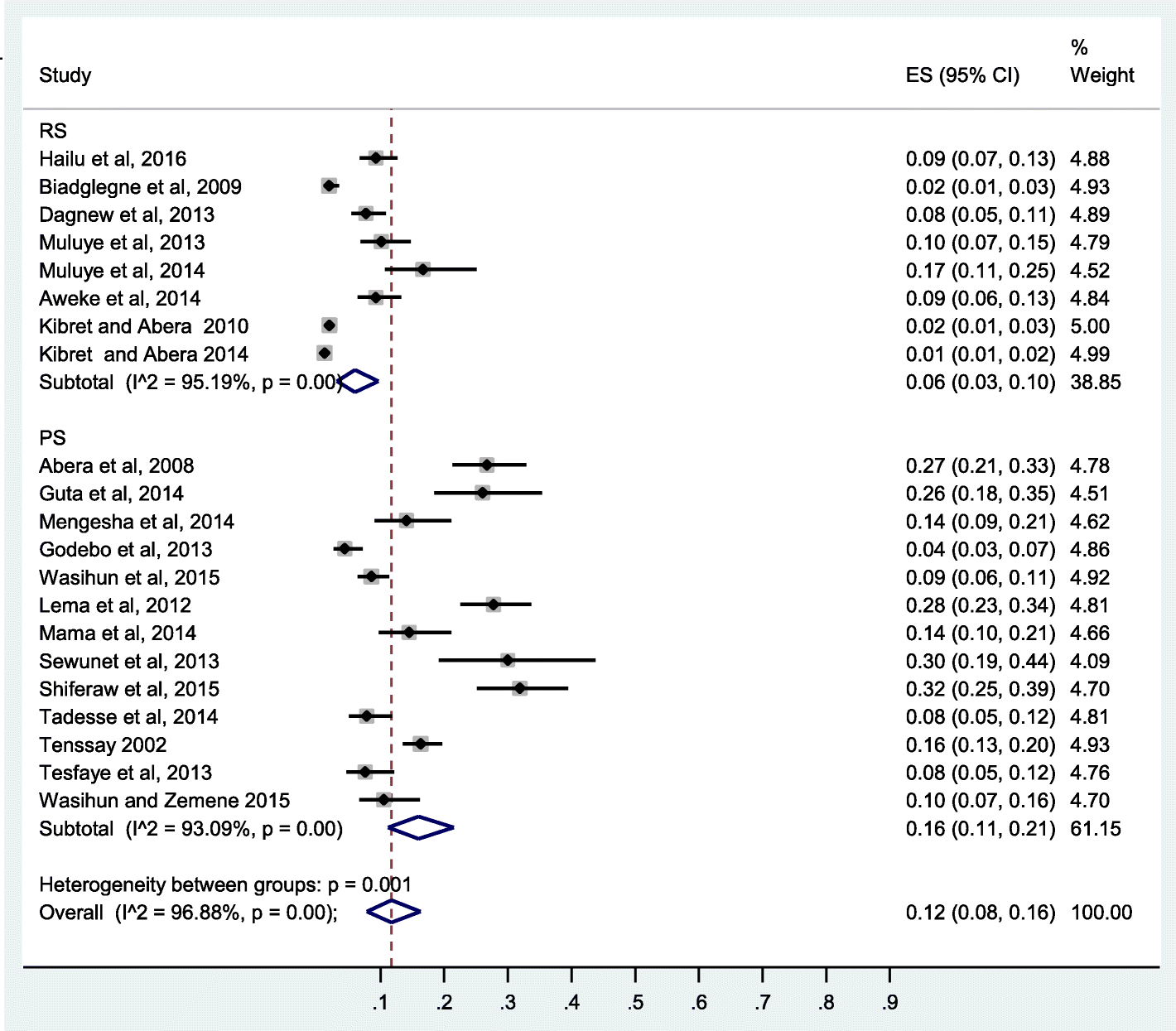Image resolution: width=1176 pixels, height=1031 pixels.
Task: Click study label 'Sewunet et al, 2013'
Action: [129, 662]
